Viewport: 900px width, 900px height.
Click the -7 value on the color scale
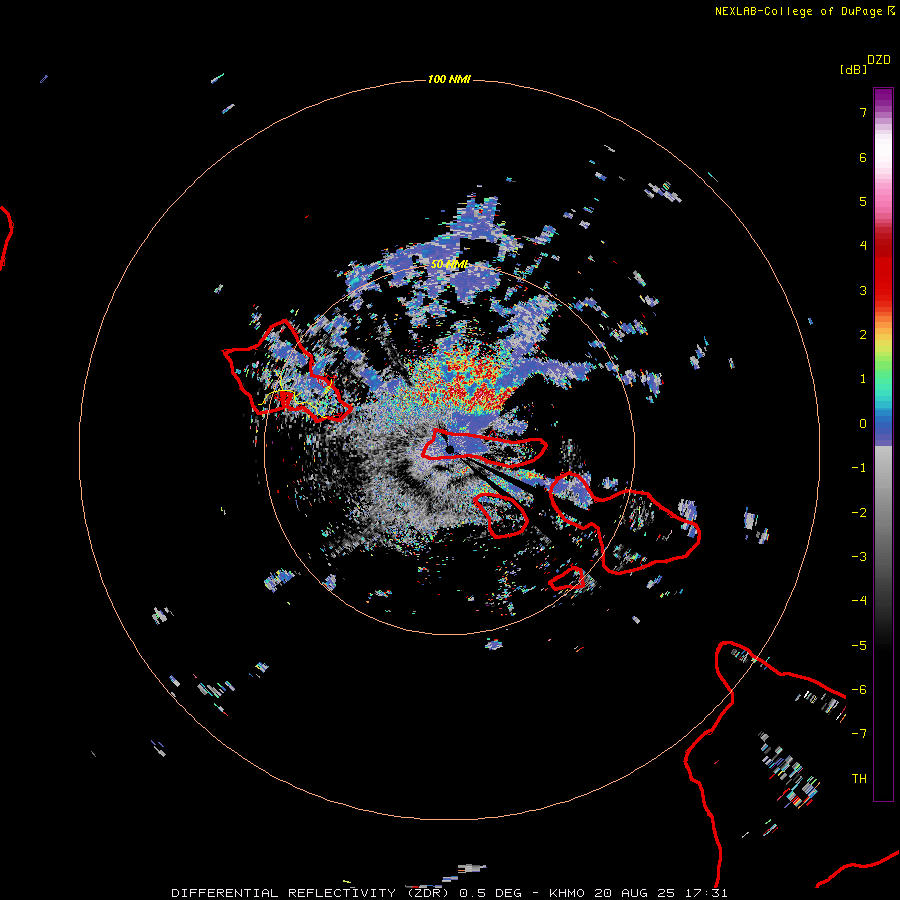click(x=859, y=734)
